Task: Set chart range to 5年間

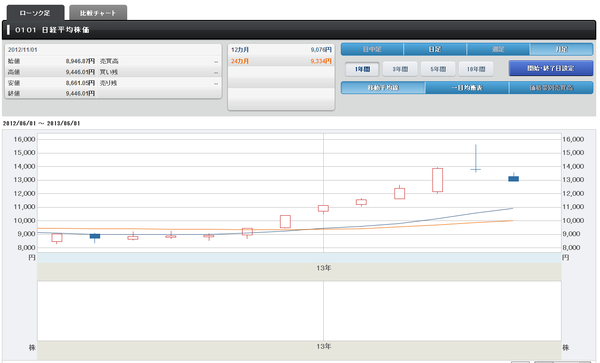Action: point(438,69)
